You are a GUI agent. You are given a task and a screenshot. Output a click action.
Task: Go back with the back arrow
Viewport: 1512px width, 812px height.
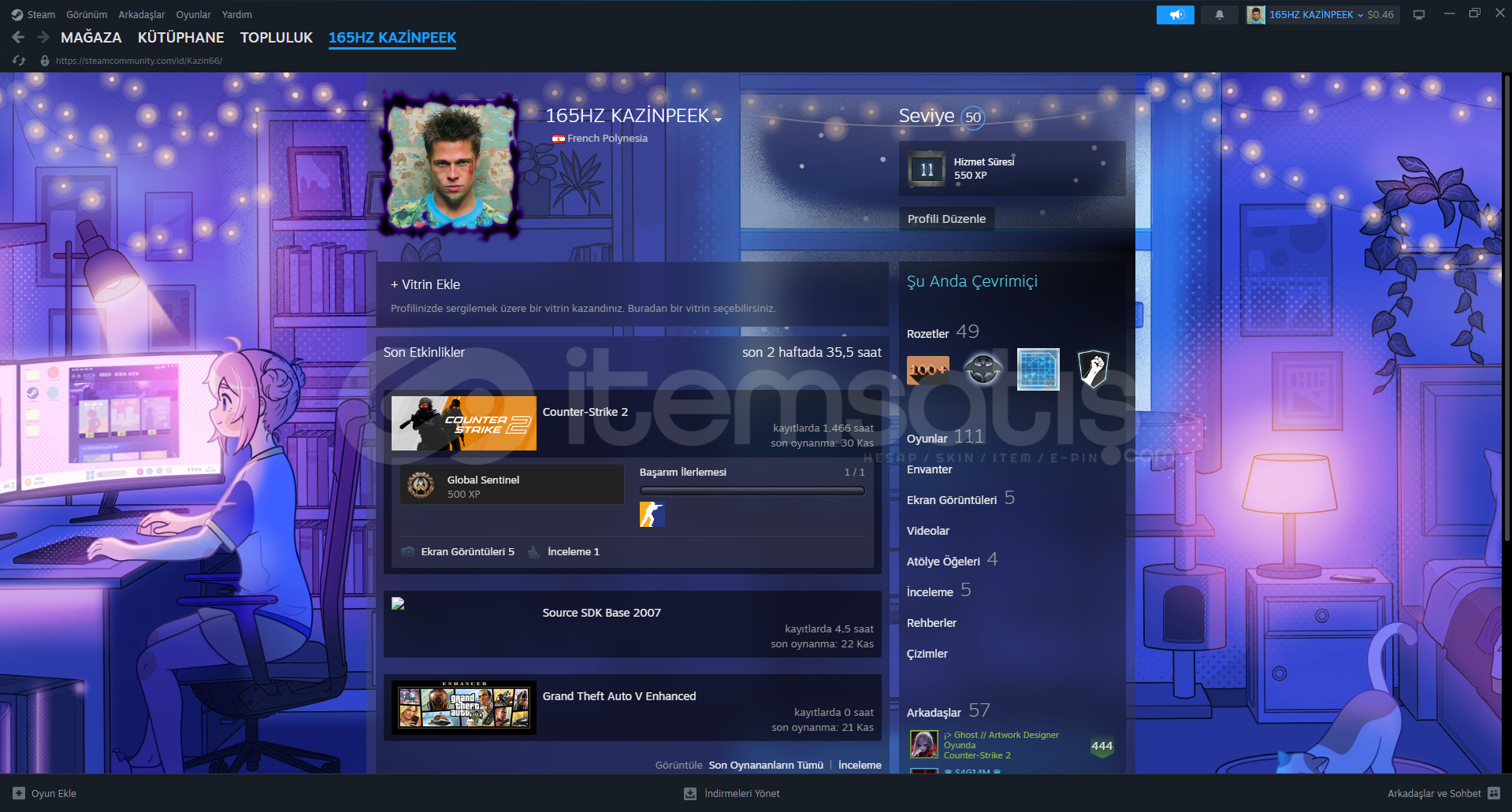[x=19, y=37]
